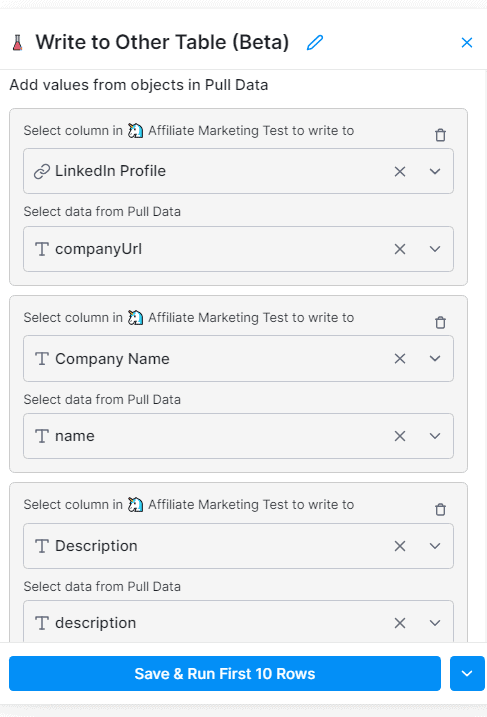Viewport: 487px width, 717px height.
Task: Clear the name data selection
Action: [x=400, y=436]
